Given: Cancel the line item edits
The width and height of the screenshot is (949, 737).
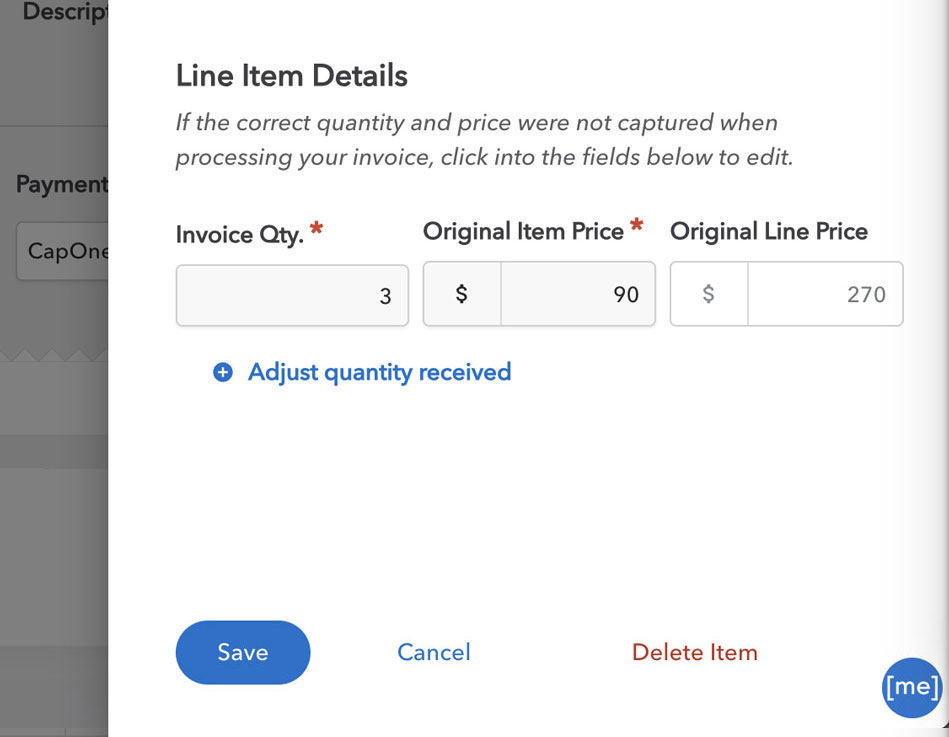Looking at the screenshot, I should 433,652.
